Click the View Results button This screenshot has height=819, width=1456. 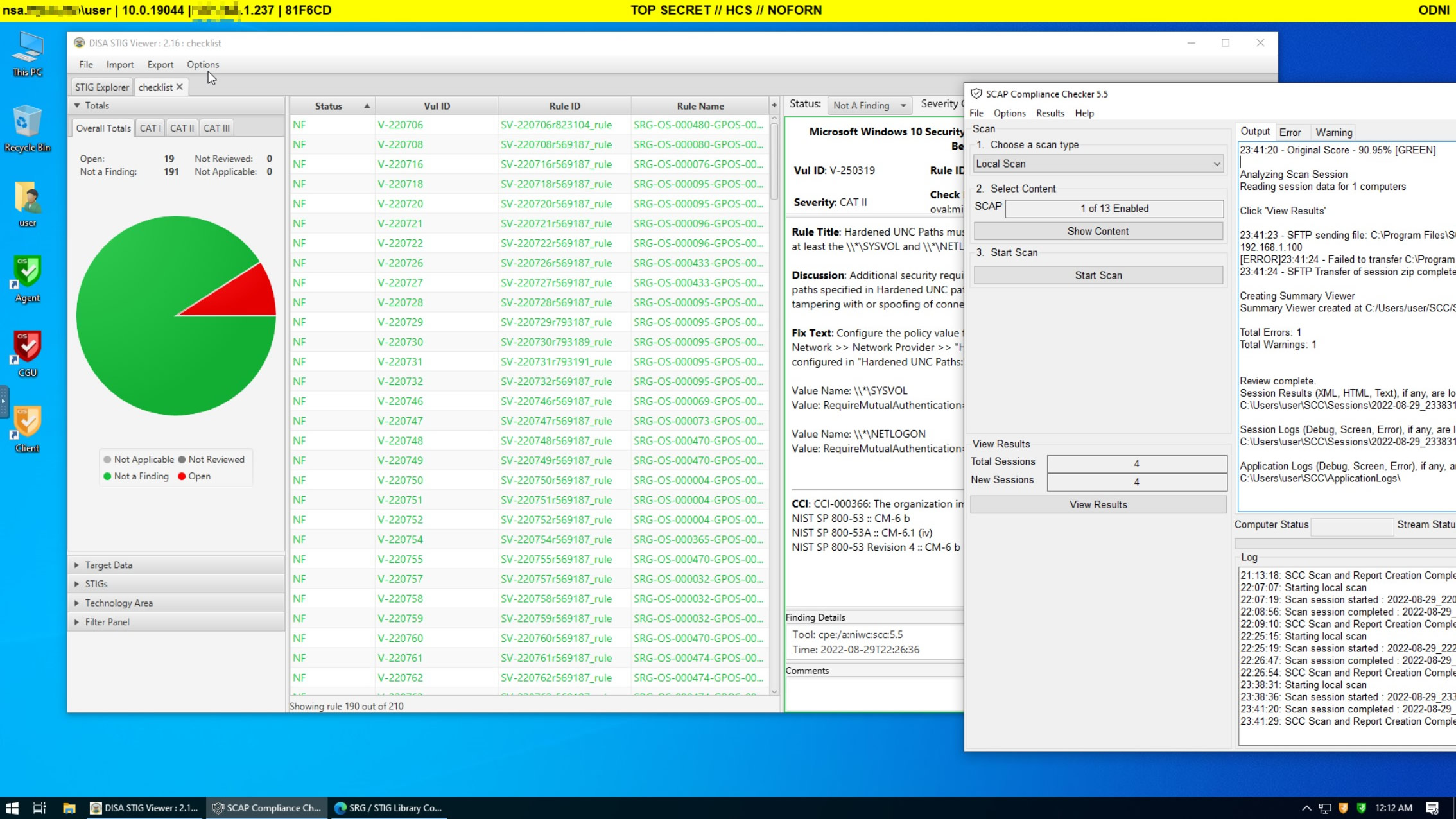(x=1098, y=504)
